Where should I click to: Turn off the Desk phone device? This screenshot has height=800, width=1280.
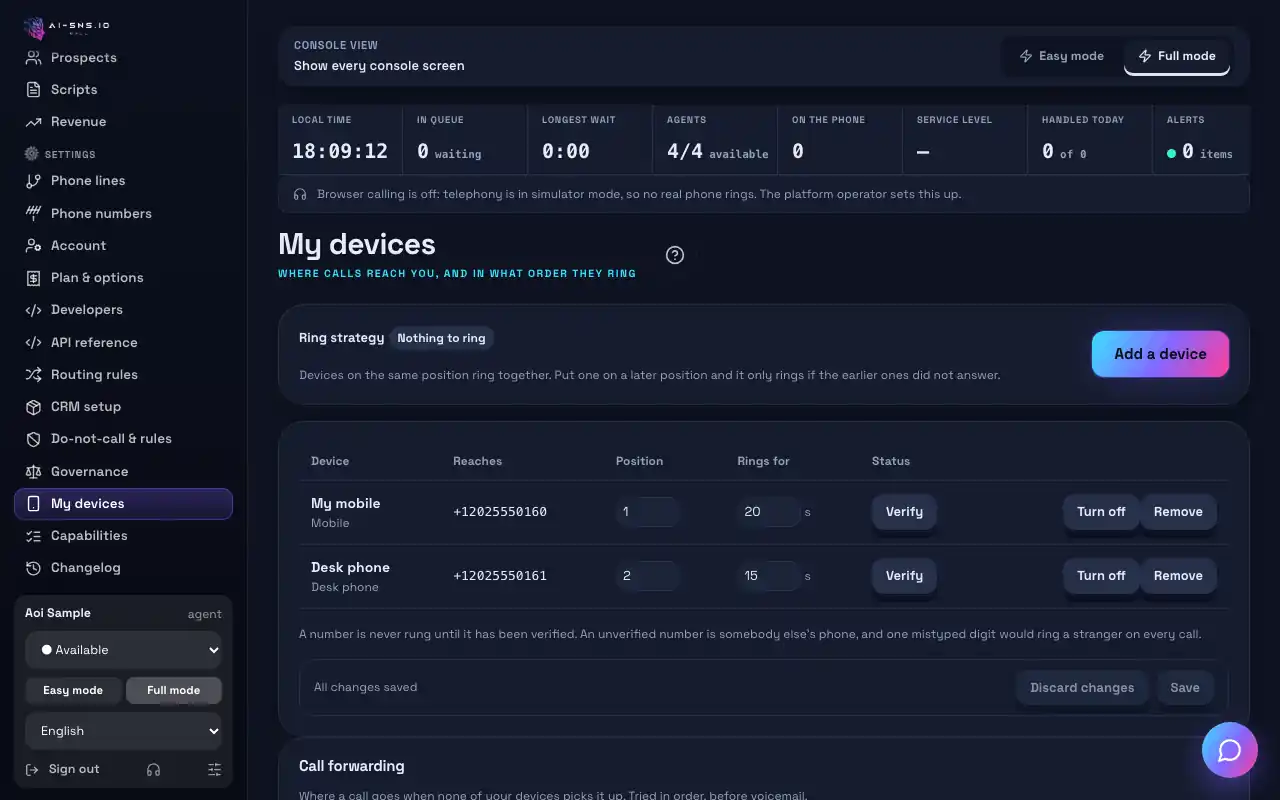(1101, 575)
